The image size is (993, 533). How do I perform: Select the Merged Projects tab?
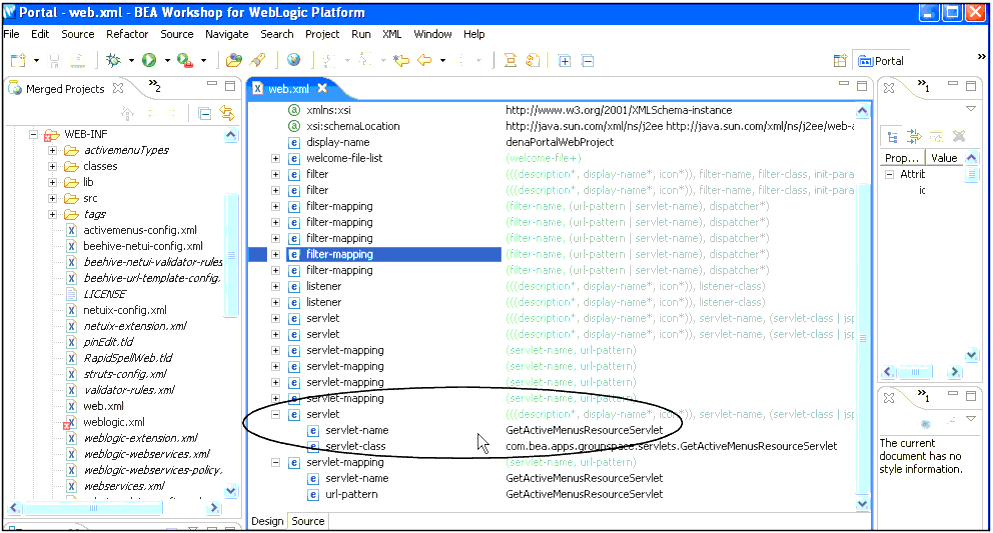coord(65,89)
